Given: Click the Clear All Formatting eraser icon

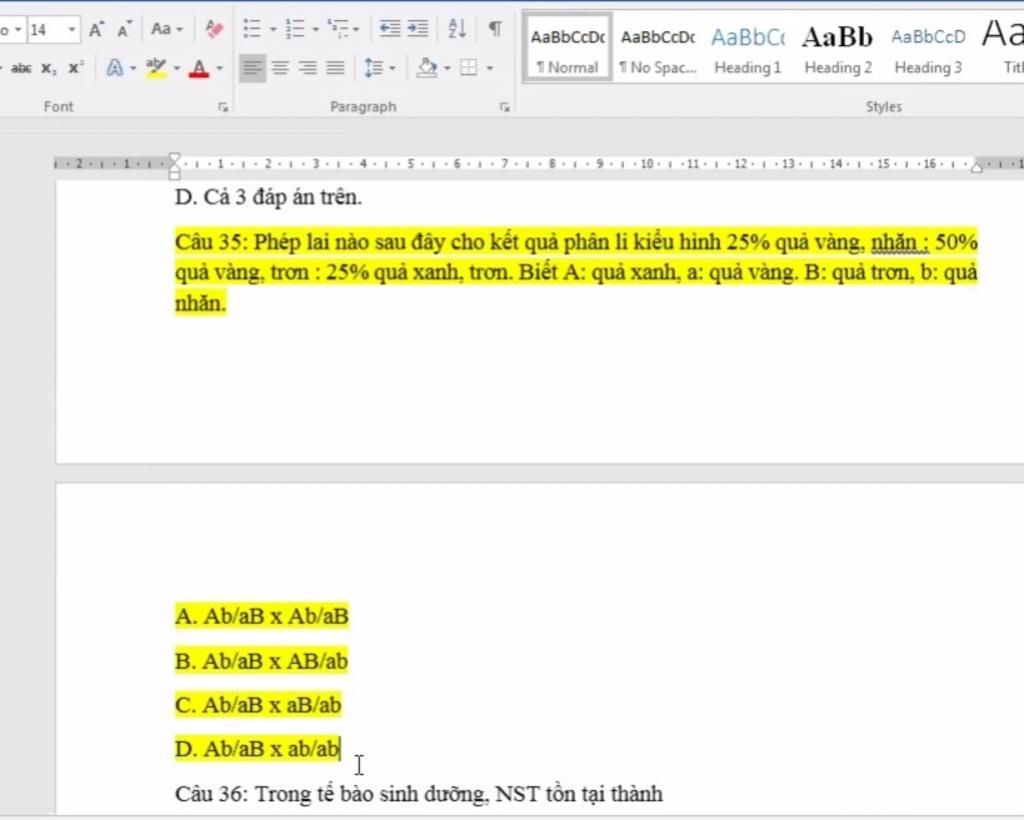Looking at the screenshot, I should [214, 29].
